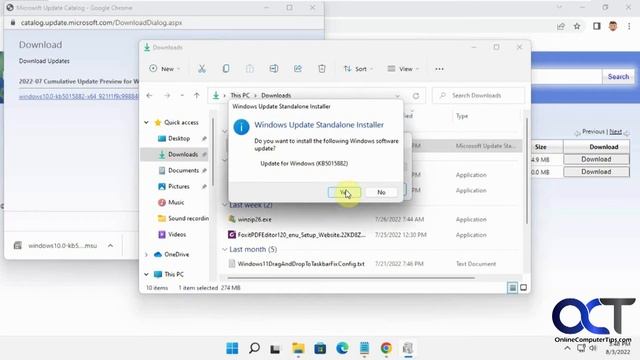Viewport: 640px width, 360px height.
Task: Select Windows11DragAndDropToTaskbarFixConfig.txt file
Action: pos(301,264)
